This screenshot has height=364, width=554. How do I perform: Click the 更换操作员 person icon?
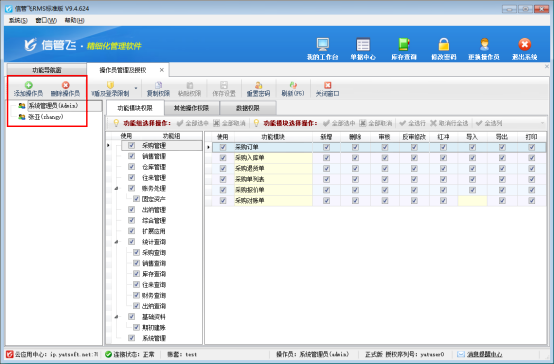[484, 45]
